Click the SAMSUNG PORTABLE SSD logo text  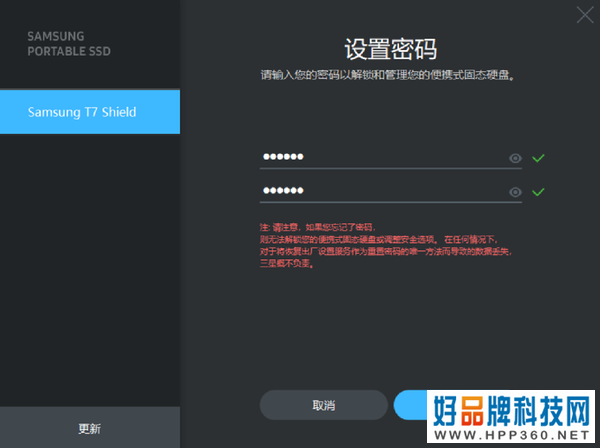pos(69,44)
